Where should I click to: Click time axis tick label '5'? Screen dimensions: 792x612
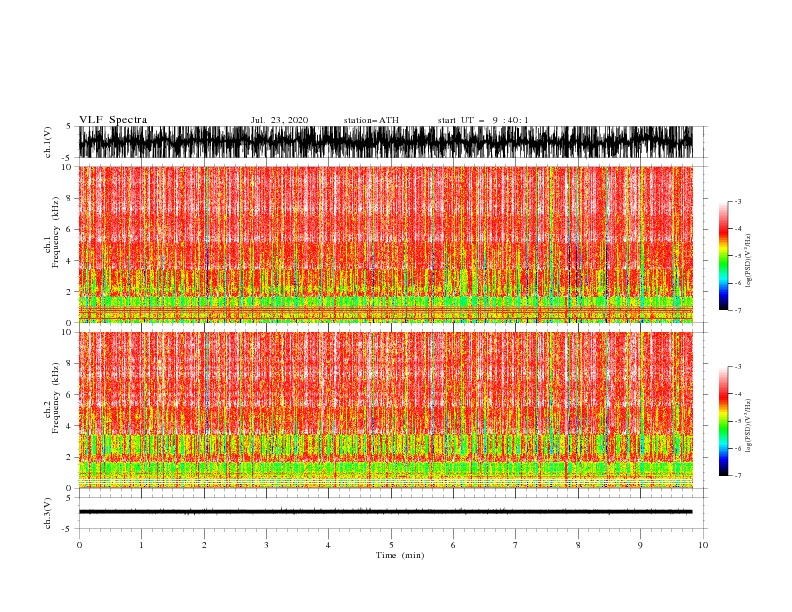(391, 545)
